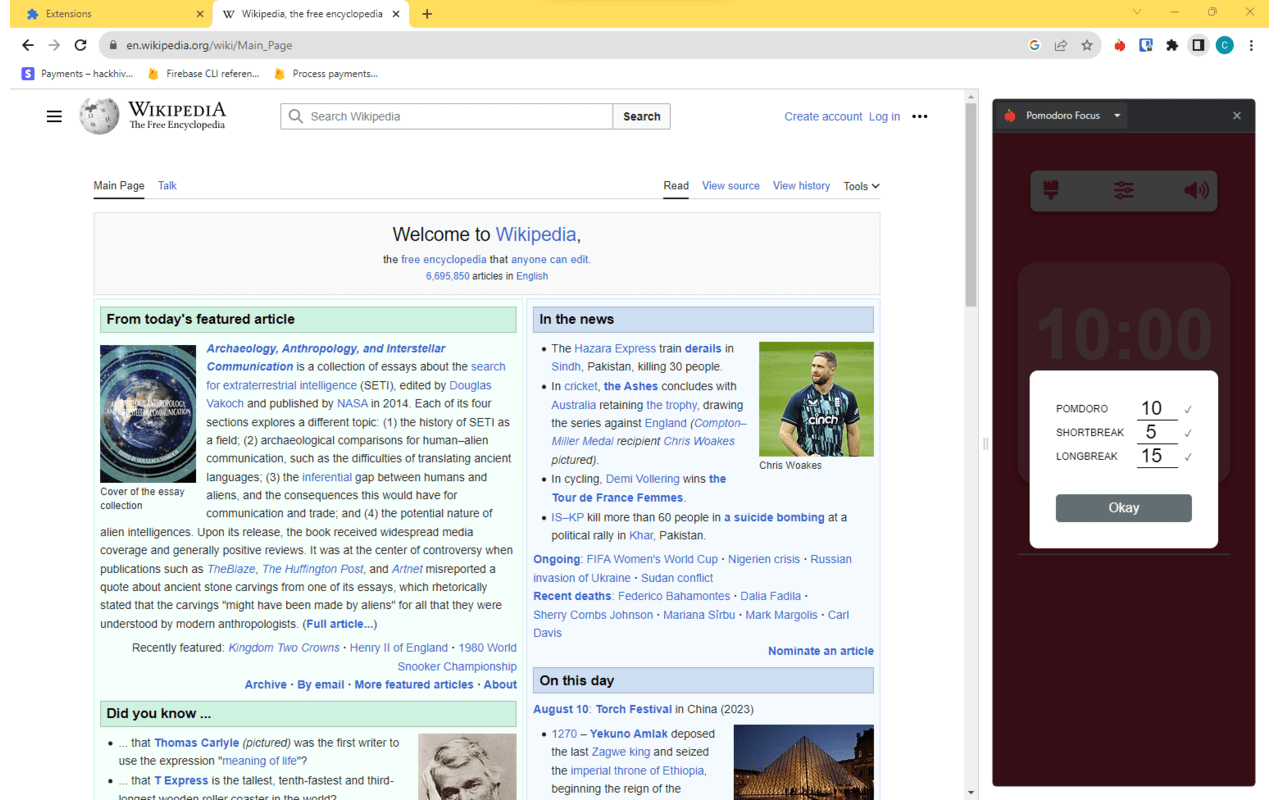Open the Pomodoro brush theme icon

(1050, 190)
